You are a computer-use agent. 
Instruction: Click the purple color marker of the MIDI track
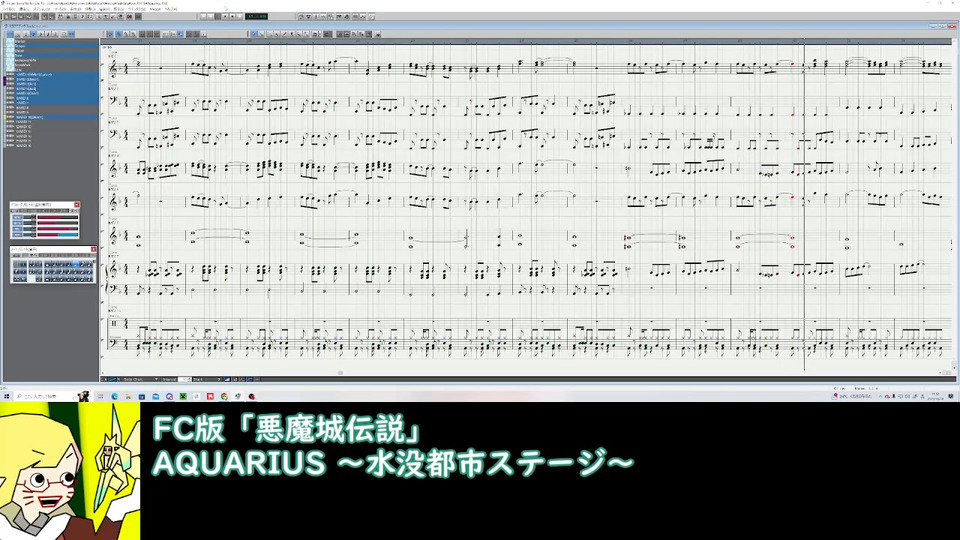pos(5,81)
